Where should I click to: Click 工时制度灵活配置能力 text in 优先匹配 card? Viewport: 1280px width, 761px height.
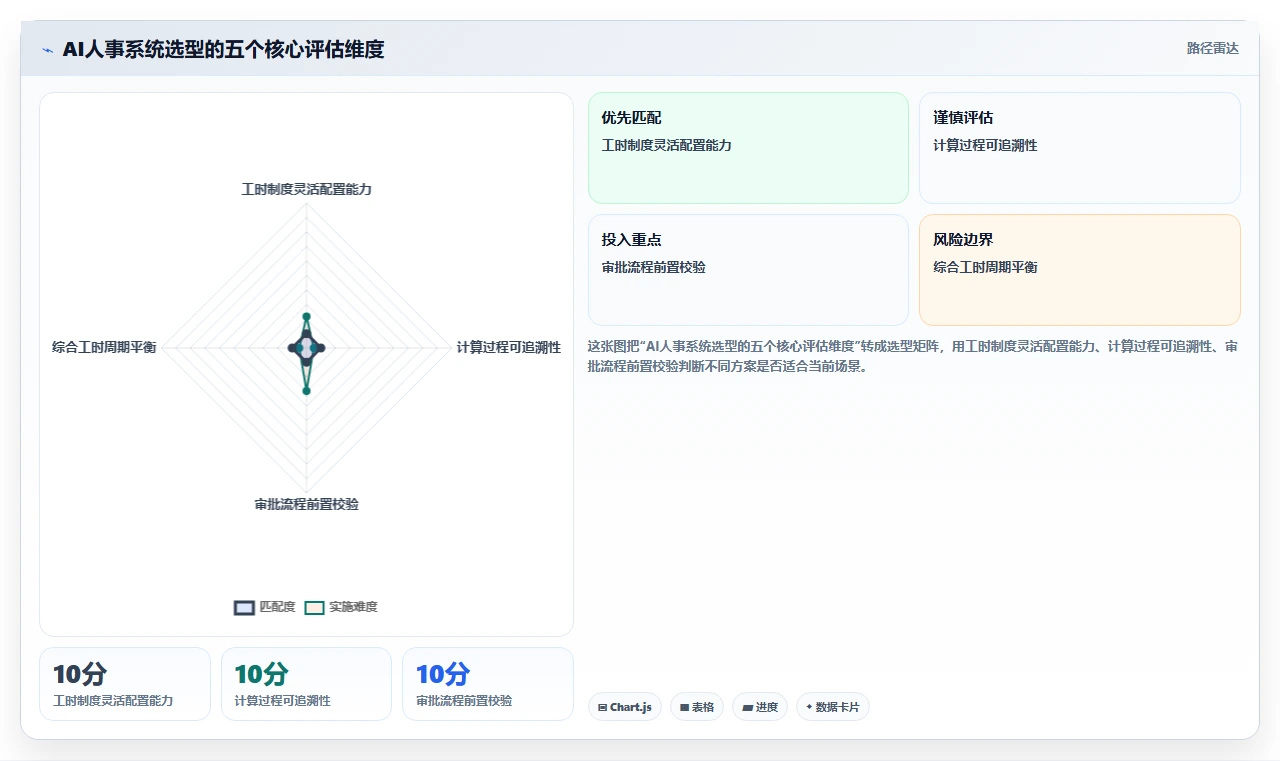[x=667, y=145]
